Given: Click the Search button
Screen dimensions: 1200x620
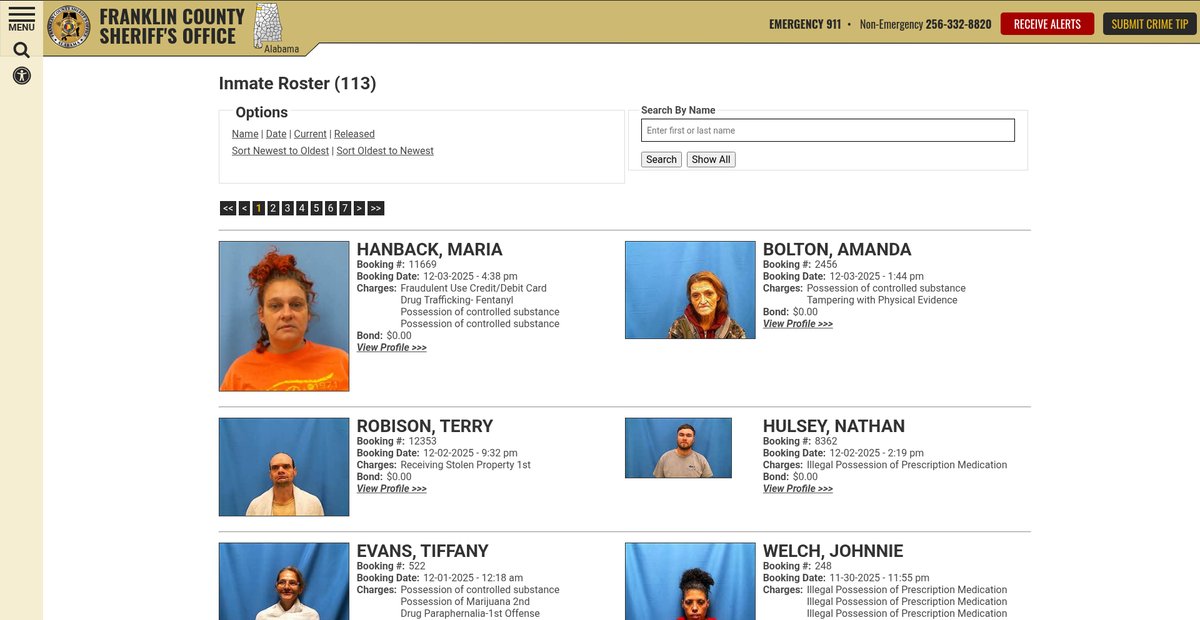Looking at the screenshot, I should (661, 159).
